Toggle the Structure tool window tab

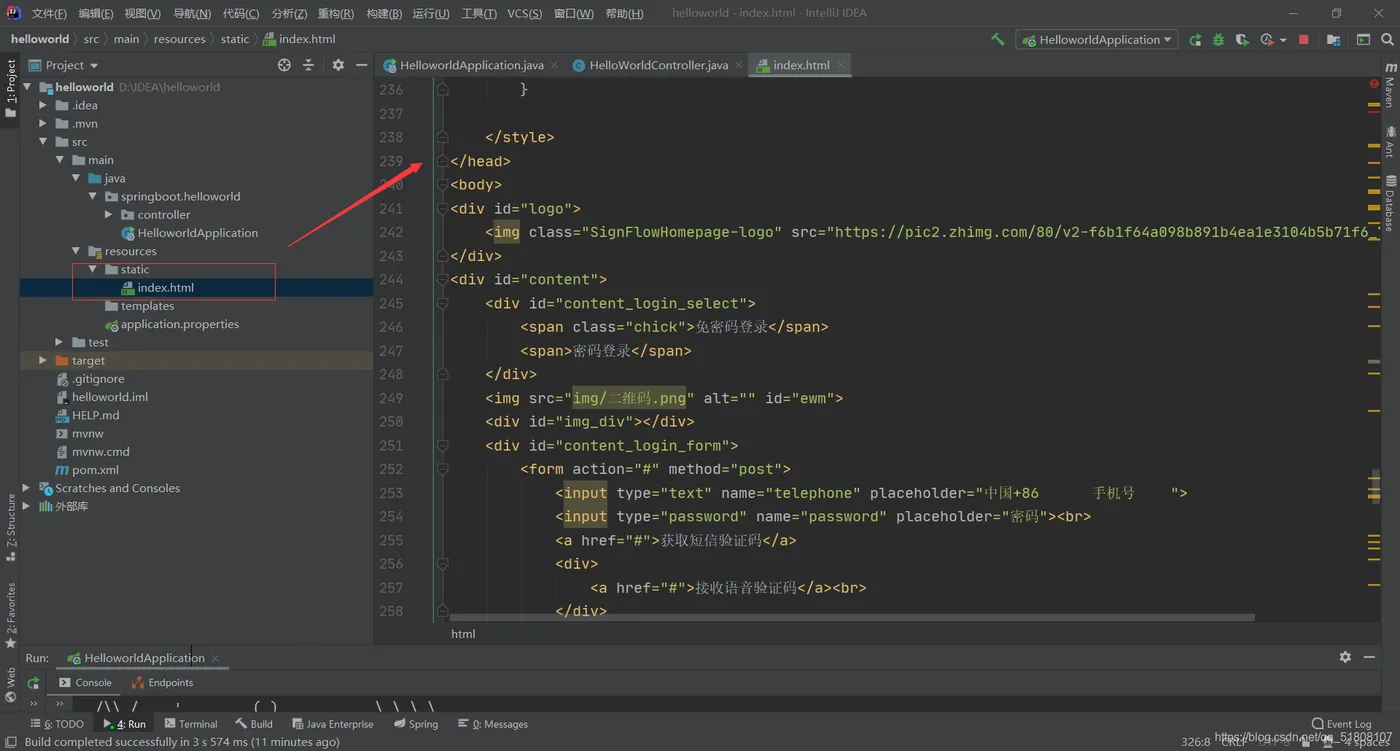[10, 527]
